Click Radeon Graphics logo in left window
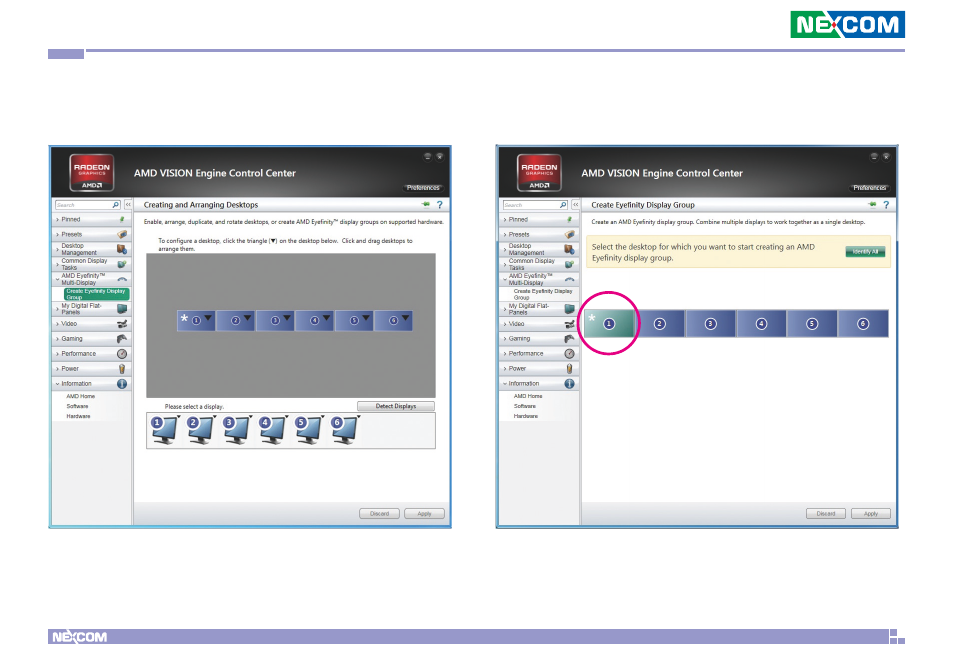The width and height of the screenshot is (954, 671). tap(92, 173)
